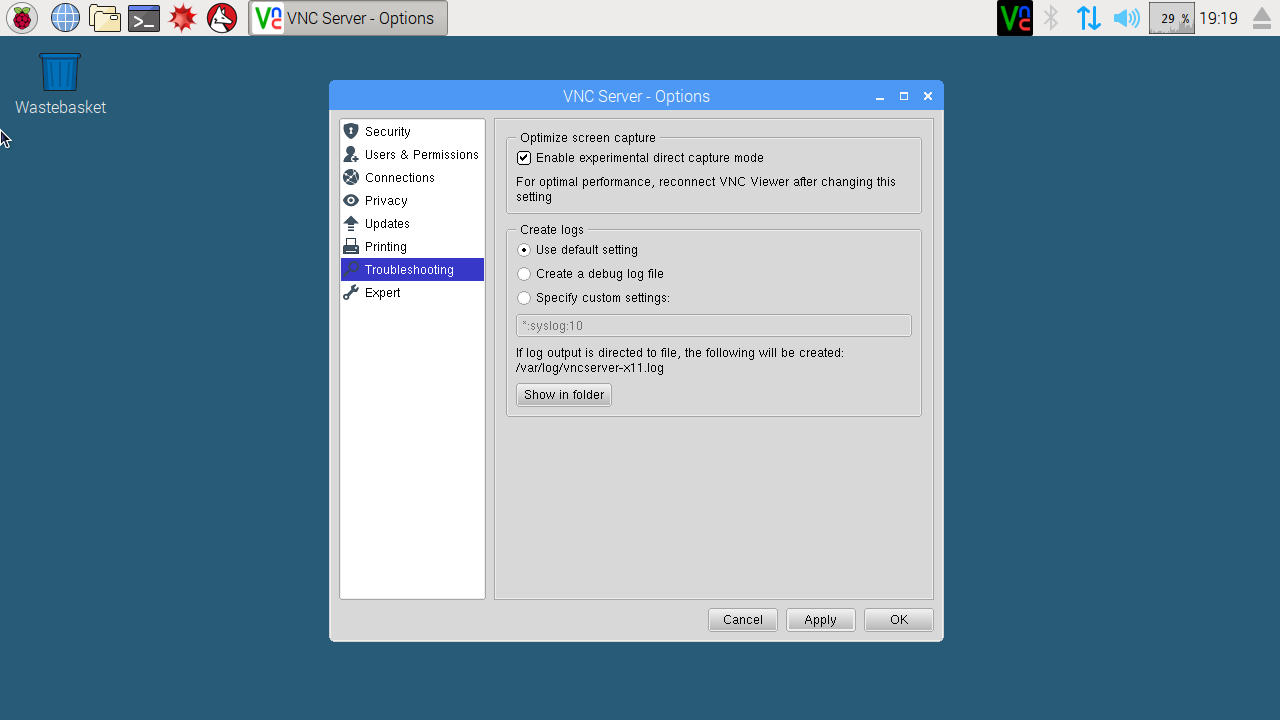Select the Troubleshooting sidebar item
The image size is (1280, 720).
point(412,269)
